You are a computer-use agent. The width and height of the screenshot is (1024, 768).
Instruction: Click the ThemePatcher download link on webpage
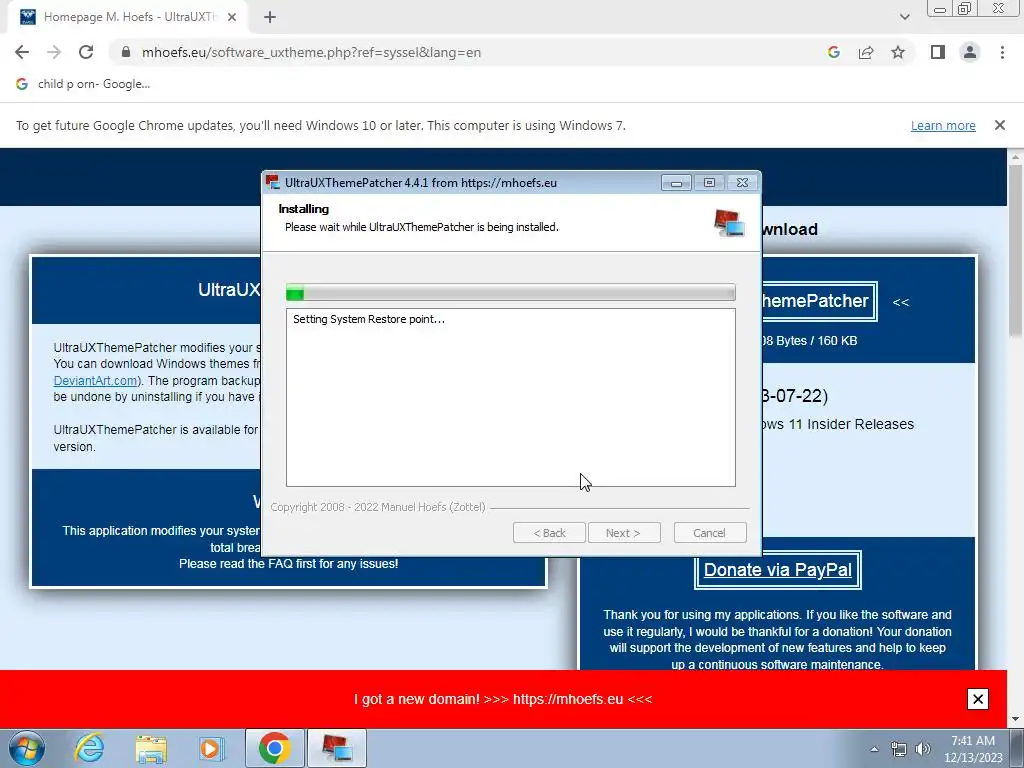point(819,301)
